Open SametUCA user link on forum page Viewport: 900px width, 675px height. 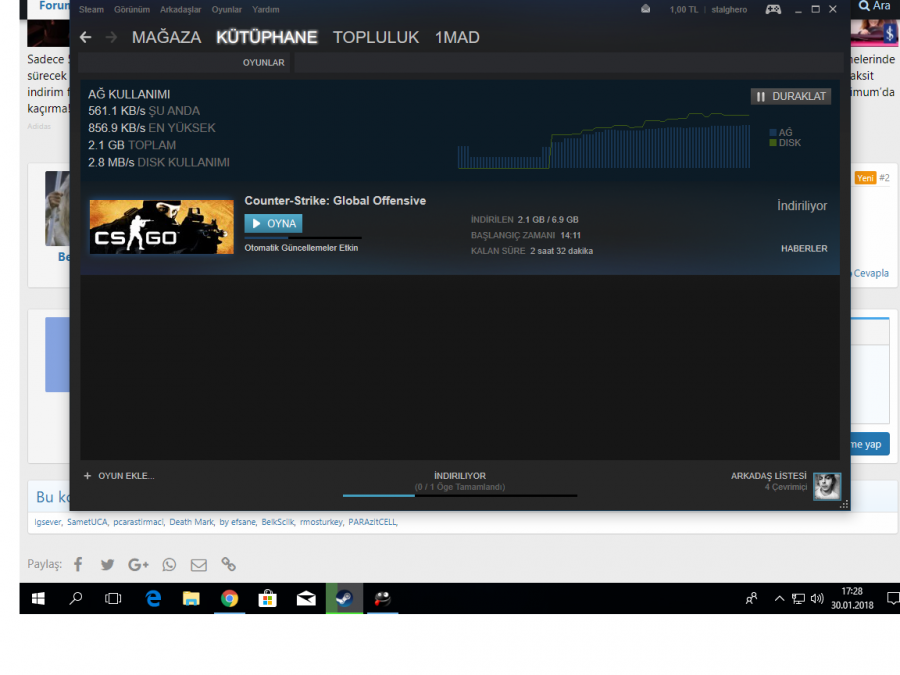pos(87,522)
